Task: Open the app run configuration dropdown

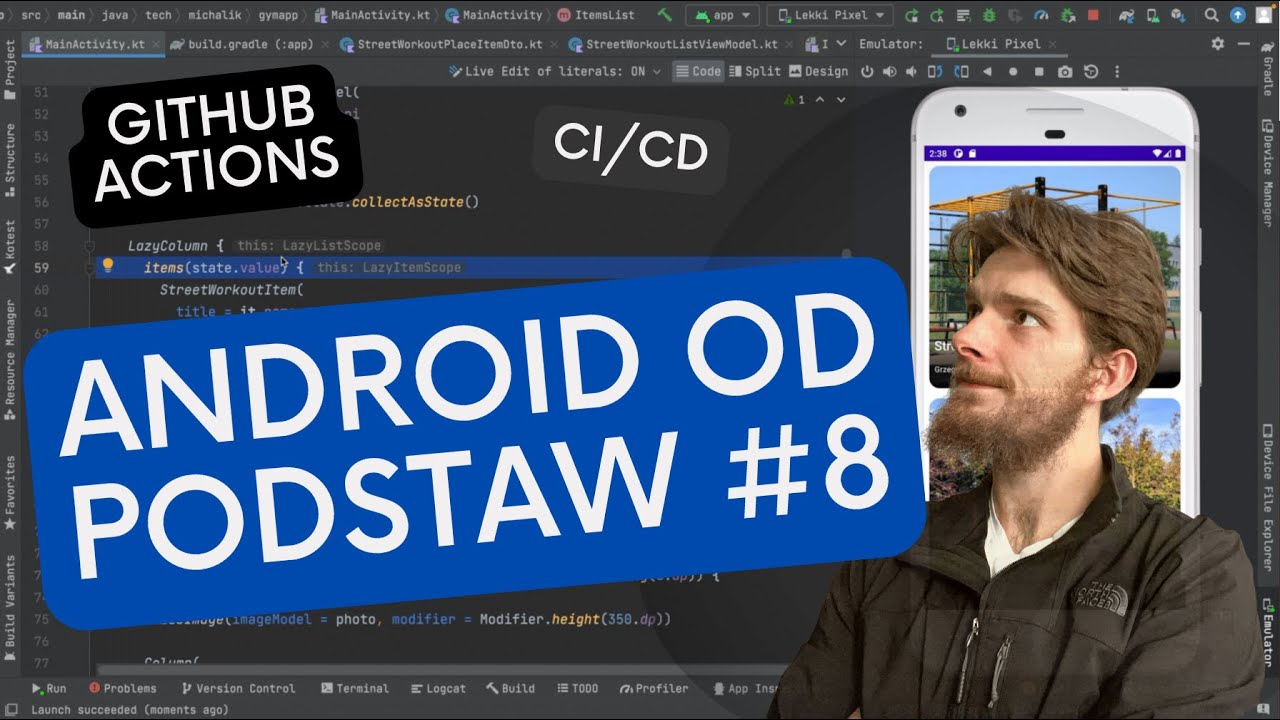Action: pos(722,15)
